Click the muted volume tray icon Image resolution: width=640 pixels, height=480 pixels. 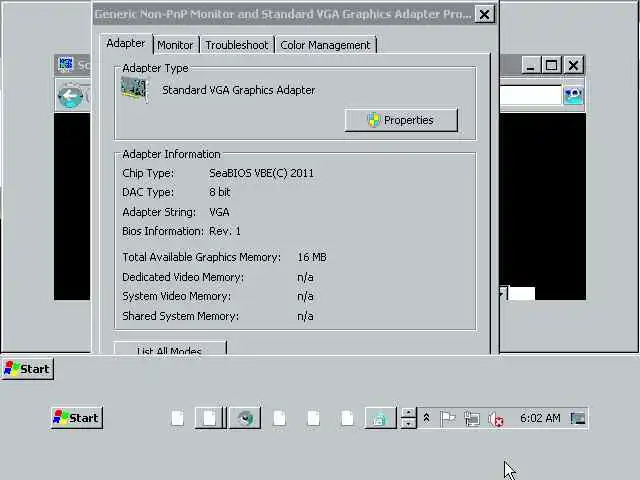coord(496,418)
